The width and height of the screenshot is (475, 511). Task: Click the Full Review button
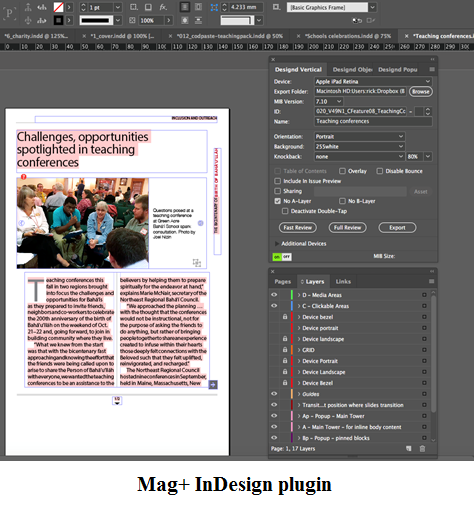coord(347,228)
